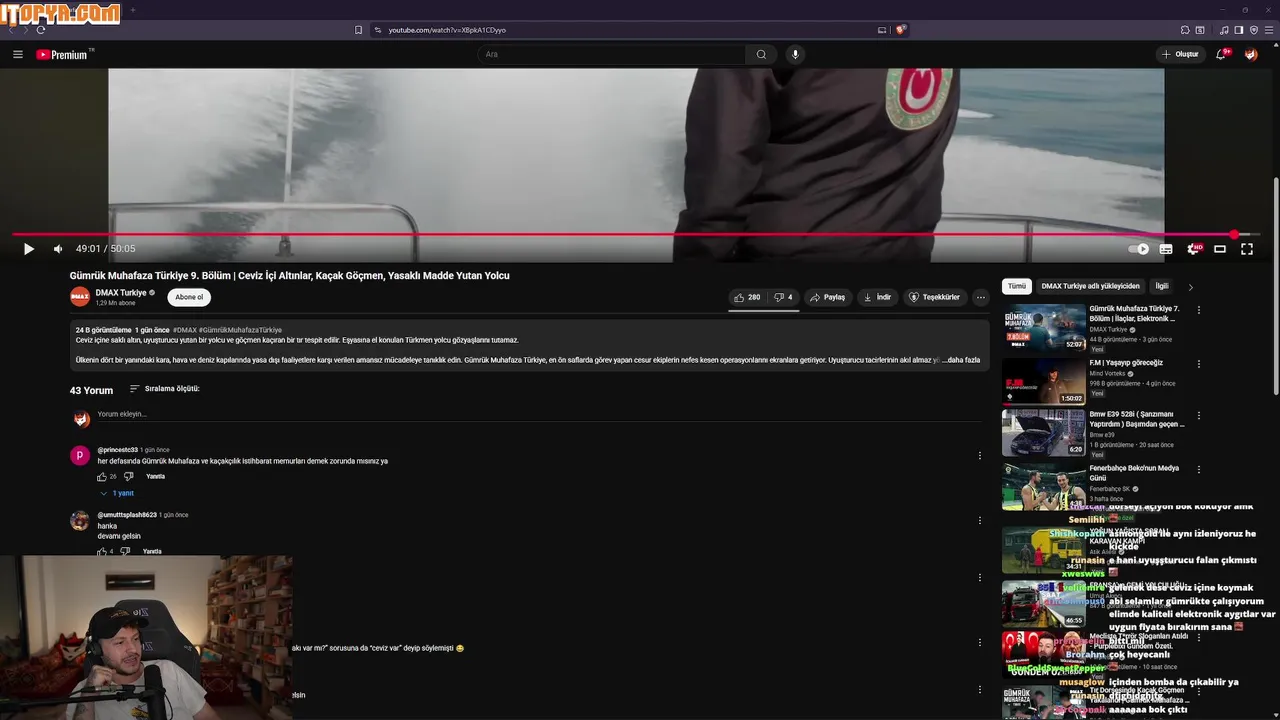Dislike the video showing 4 dislikes
Screen dimensions: 1280x720
[783, 297]
